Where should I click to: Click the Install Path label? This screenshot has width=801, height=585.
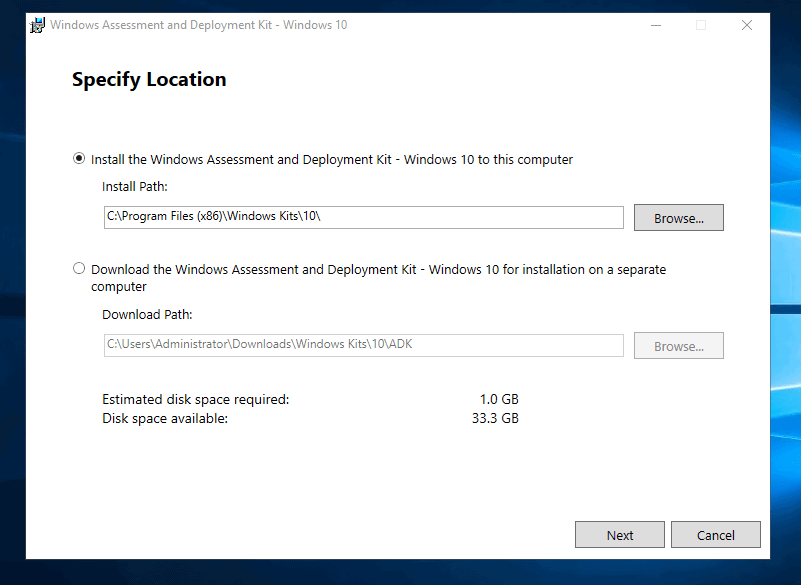click(x=137, y=186)
